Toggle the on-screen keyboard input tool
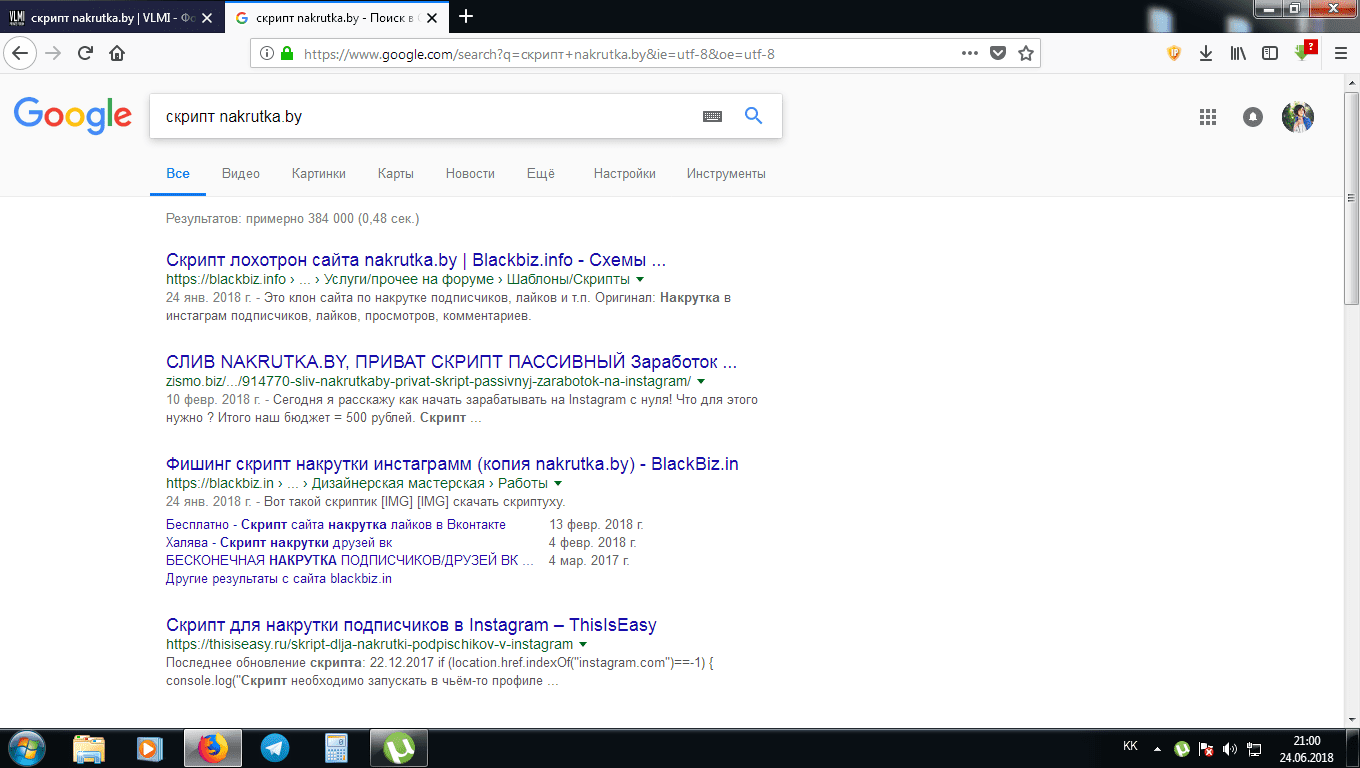The width and height of the screenshot is (1360, 768). (x=712, y=117)
